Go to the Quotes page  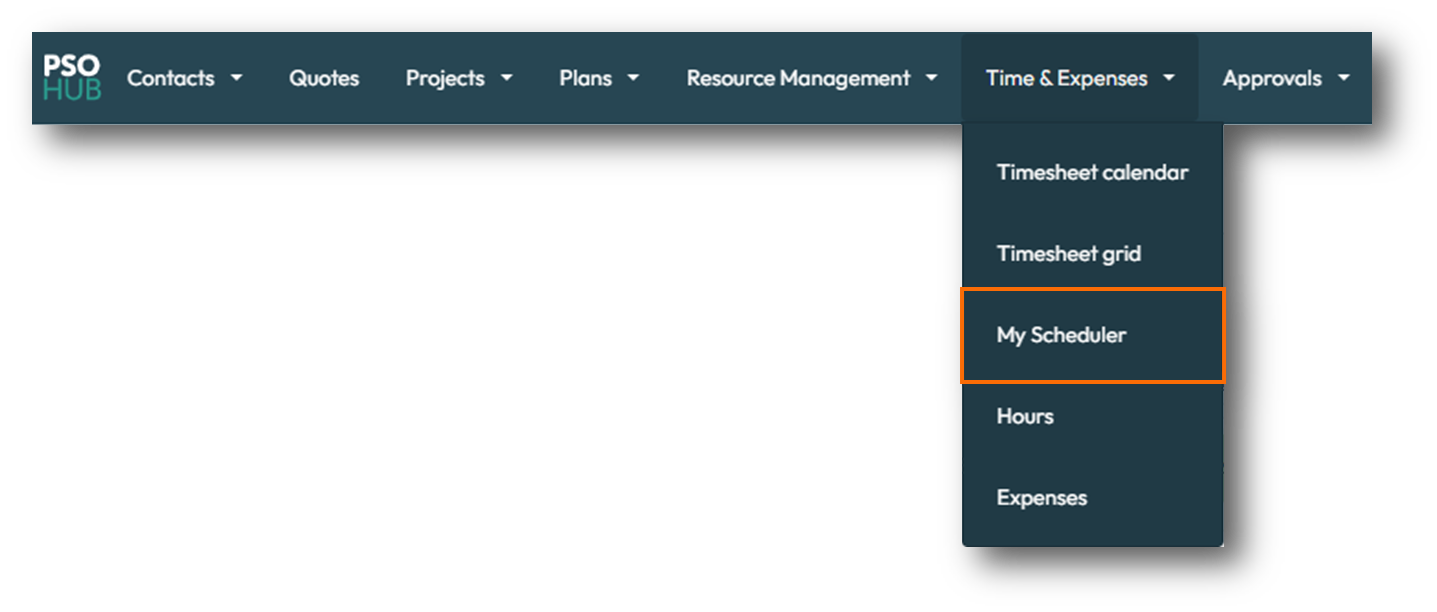coord(324,78)
